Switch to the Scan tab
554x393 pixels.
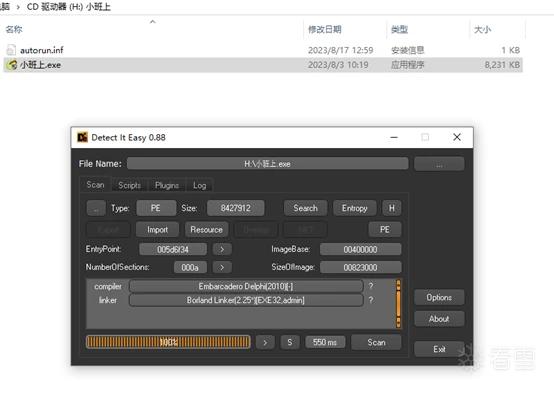pyautogui.click(x=95, y=185)
